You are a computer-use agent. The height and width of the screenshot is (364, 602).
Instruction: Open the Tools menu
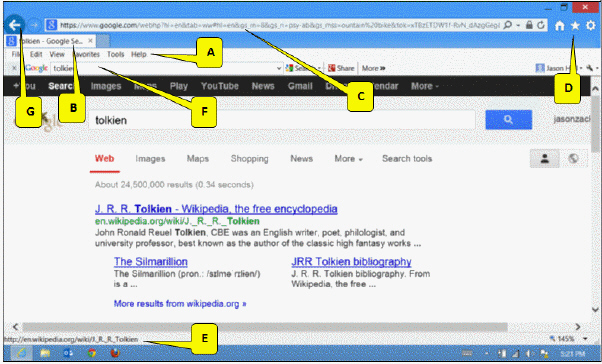pyautogui.click(x=115, y=55)
